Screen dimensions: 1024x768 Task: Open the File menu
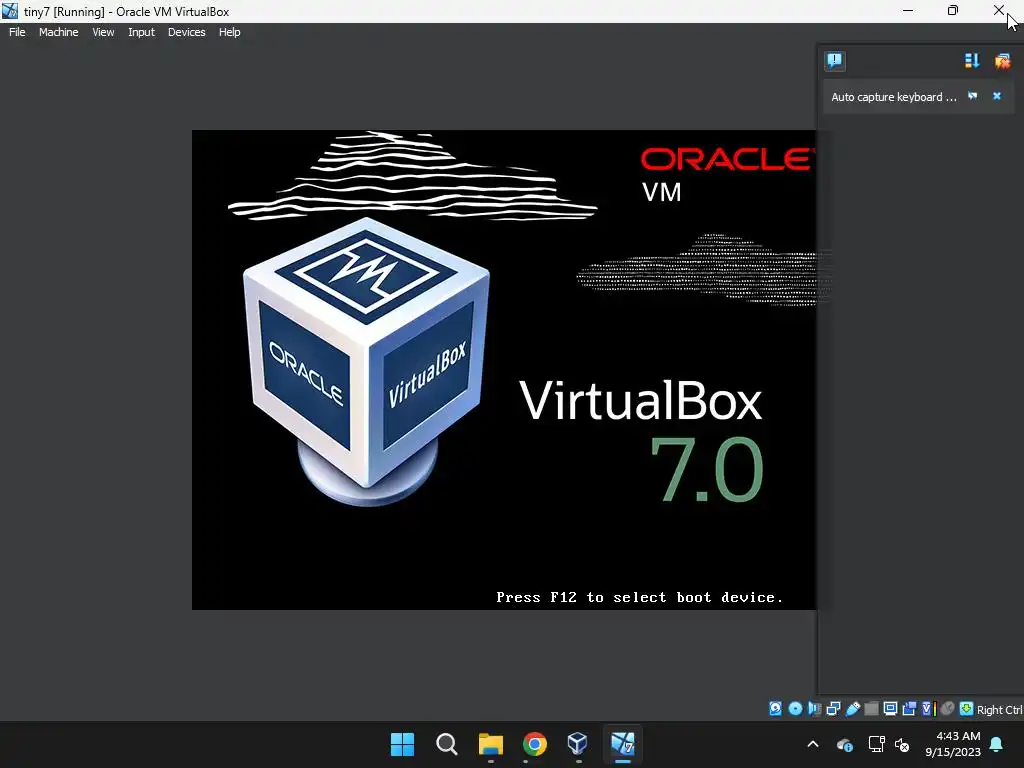coord(17,32)
